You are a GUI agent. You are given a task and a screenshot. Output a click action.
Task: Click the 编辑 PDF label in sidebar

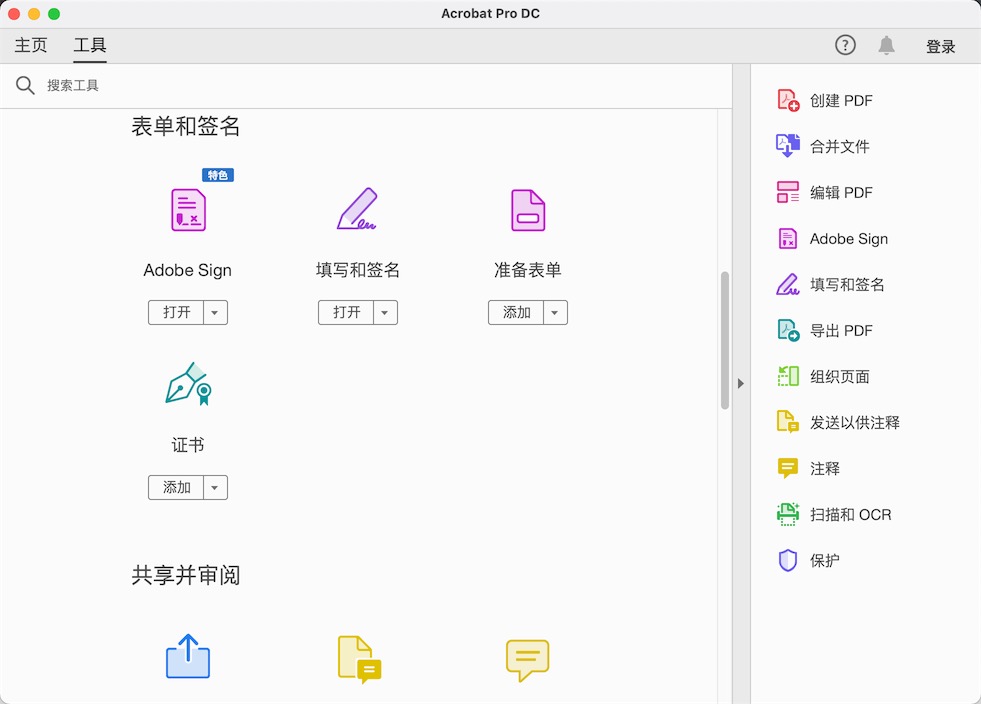[x=841, y=193]
